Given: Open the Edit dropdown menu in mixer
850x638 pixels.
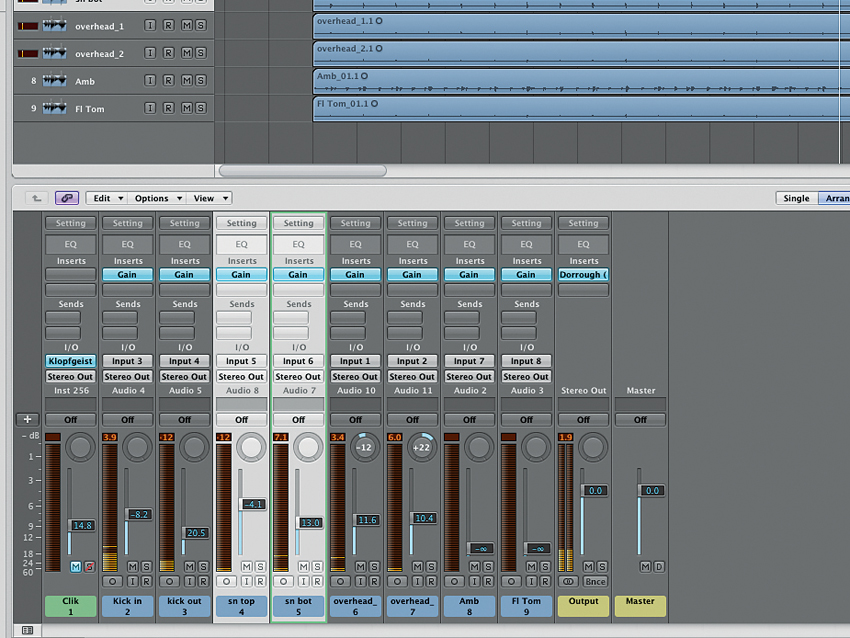Looking at the screenshot, I should coord(107,198).
